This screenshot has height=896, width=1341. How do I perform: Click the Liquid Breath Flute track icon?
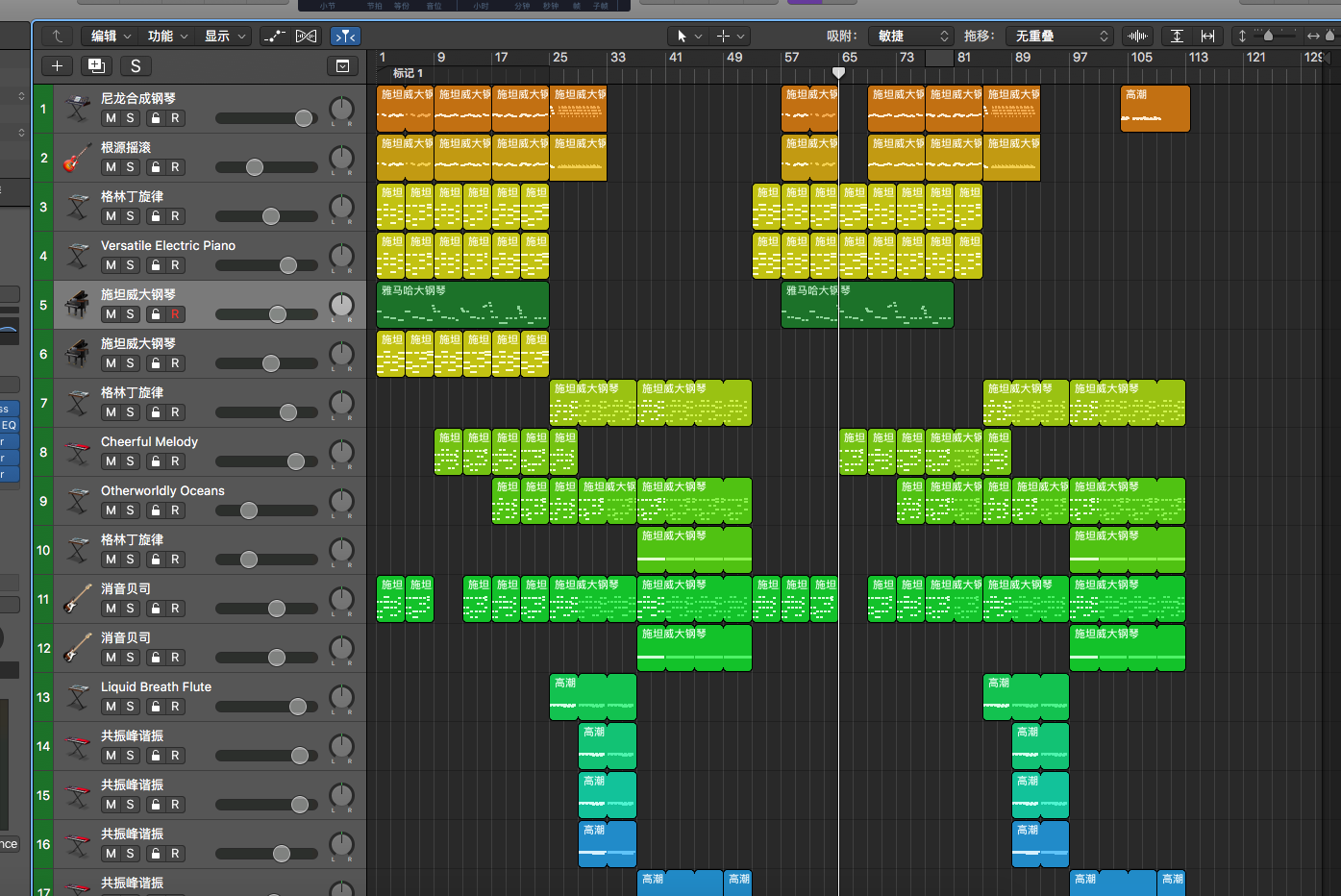(77, 696)
